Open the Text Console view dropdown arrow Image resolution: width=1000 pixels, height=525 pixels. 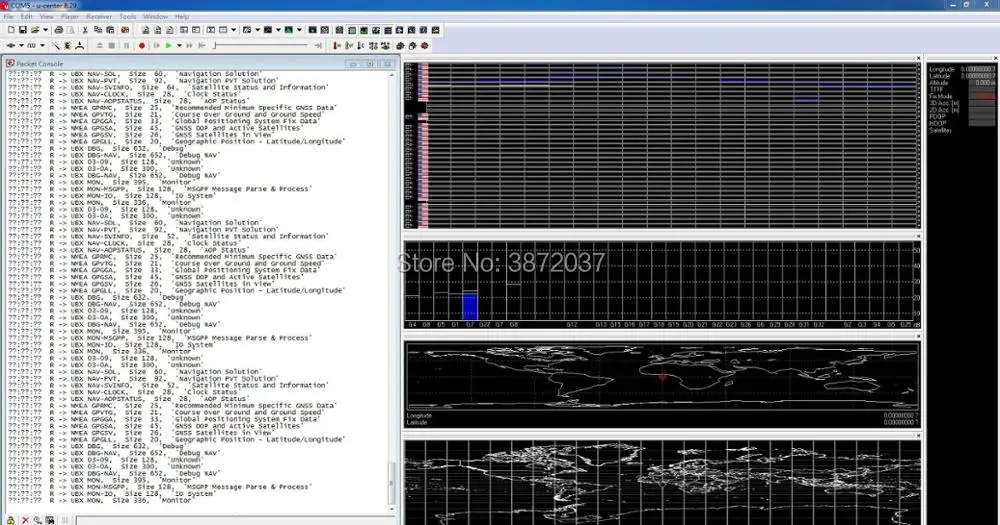tap(233, 30)
